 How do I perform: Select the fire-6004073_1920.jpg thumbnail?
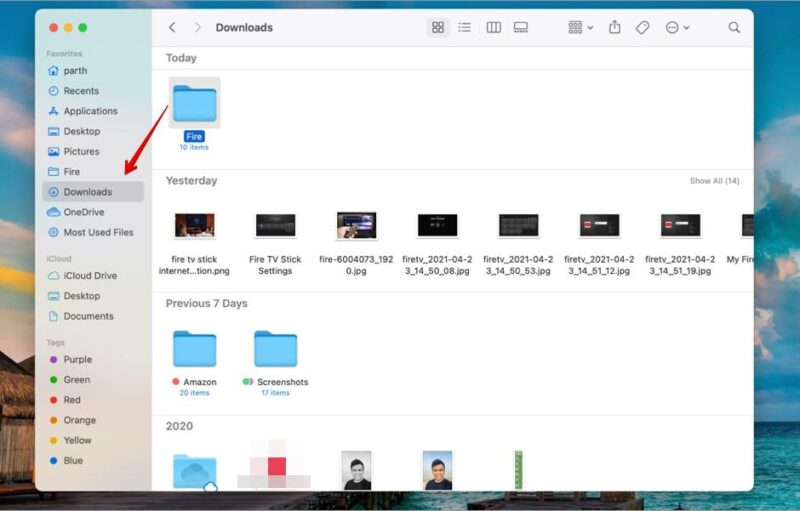click(x=356, y=226)
